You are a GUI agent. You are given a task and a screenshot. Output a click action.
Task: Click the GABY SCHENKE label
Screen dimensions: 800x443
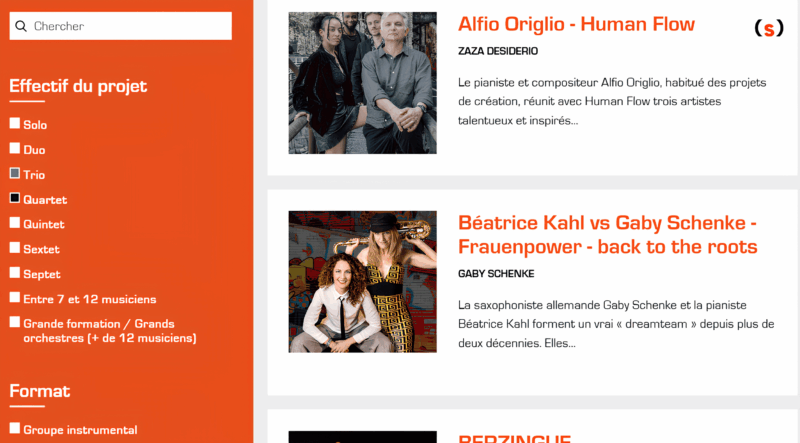[496, 274]
